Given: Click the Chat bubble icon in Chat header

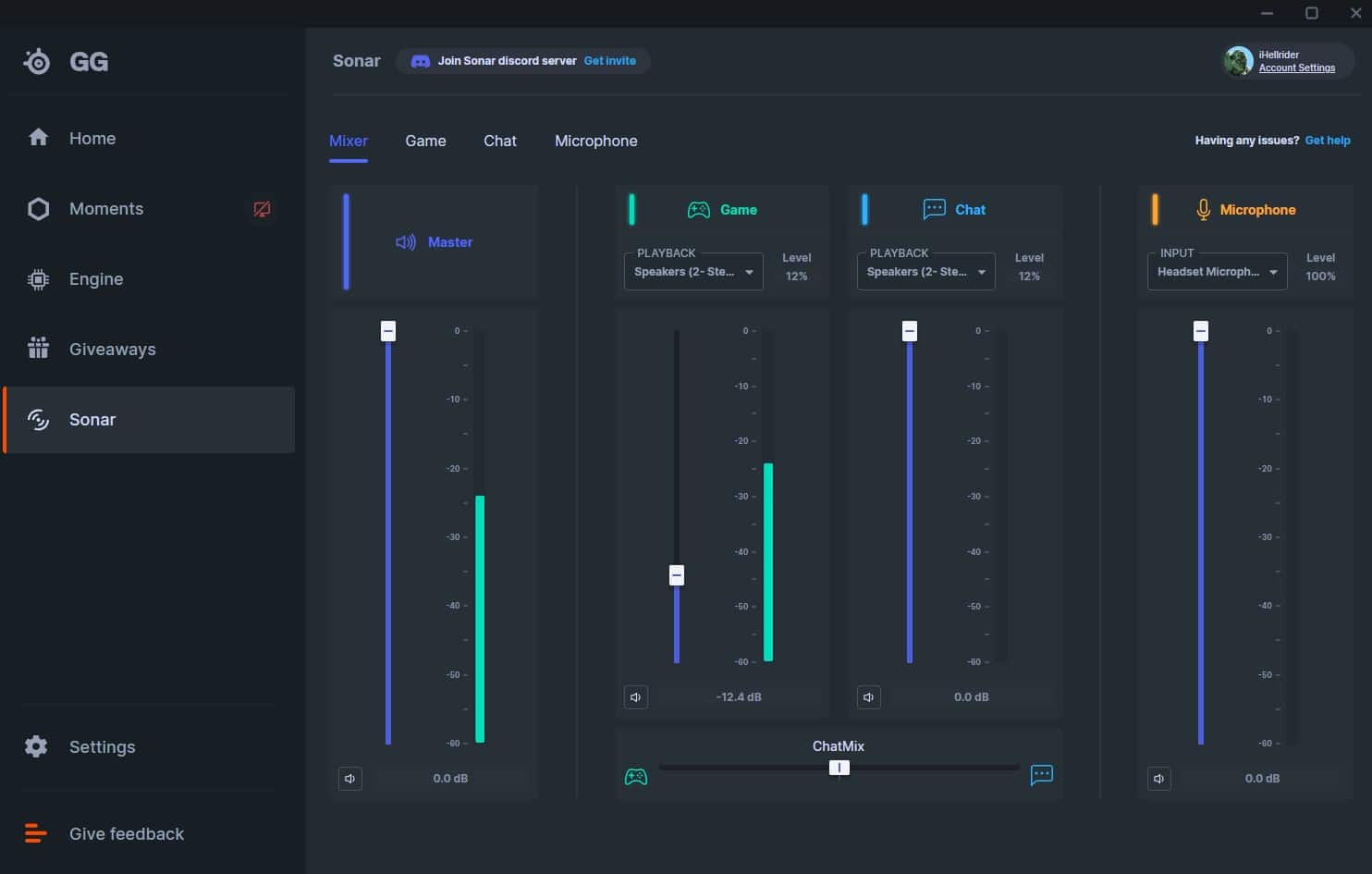Looking at the screenshot, I should pyautogui.click(x=934, y=210).
